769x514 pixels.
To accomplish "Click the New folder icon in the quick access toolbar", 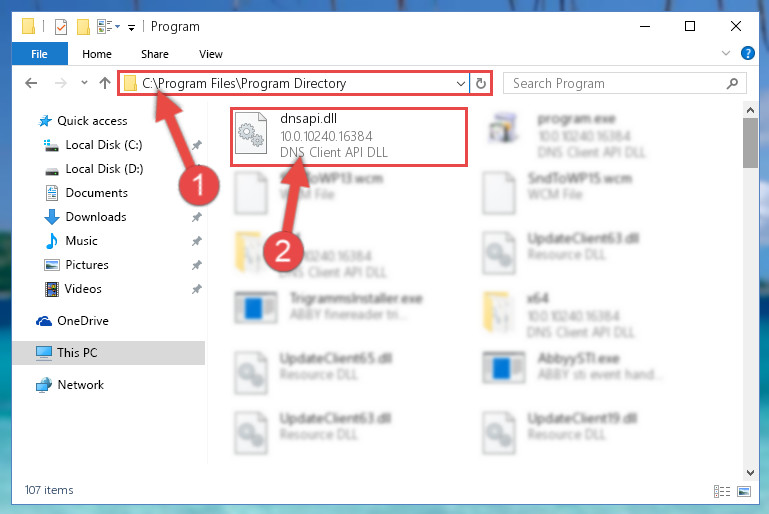I will tap(83, 27).
